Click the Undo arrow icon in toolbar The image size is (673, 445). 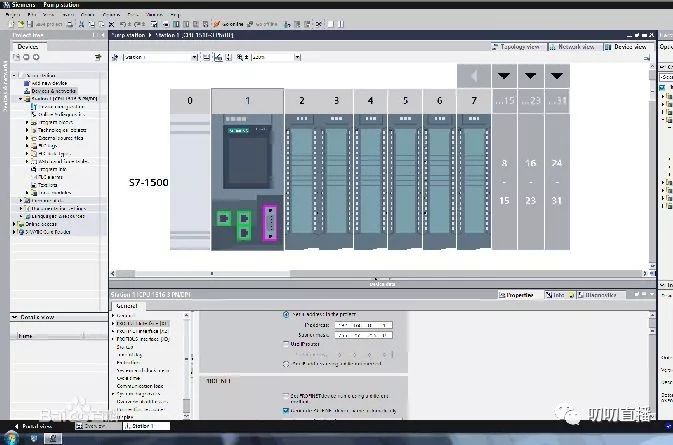click(124, 24)
